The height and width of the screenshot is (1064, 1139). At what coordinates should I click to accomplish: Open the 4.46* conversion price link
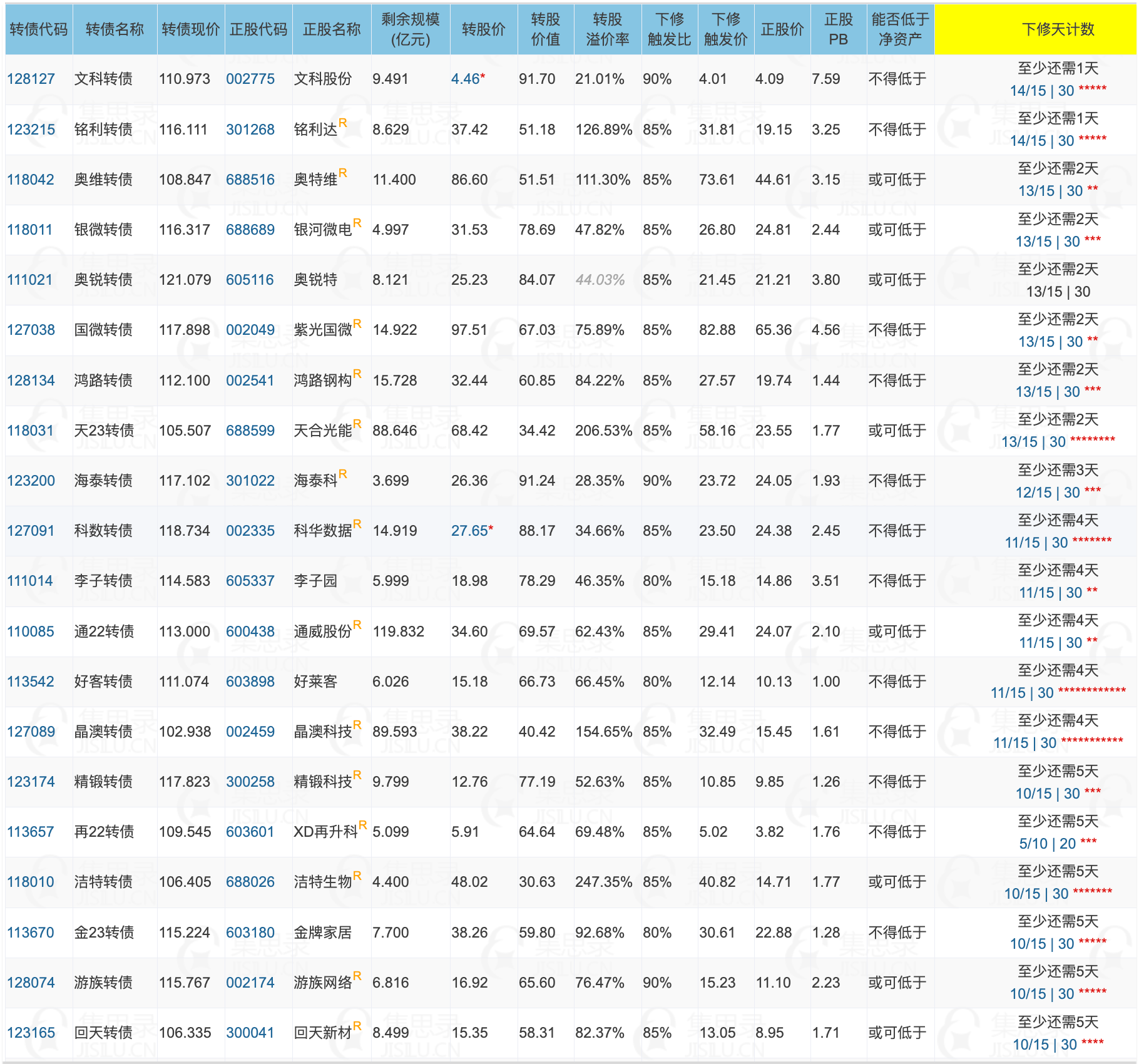point(466,79)
